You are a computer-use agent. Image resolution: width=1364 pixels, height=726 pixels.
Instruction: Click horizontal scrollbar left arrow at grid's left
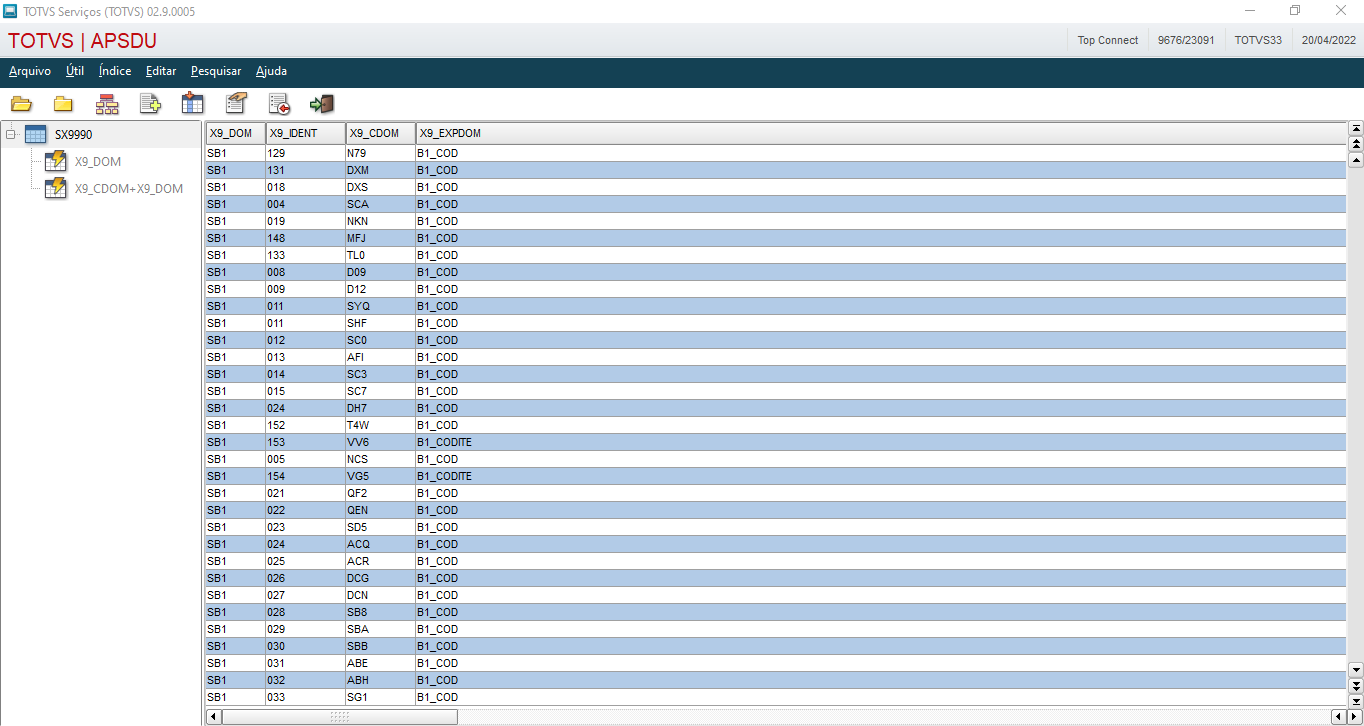[x=213, y=717]
